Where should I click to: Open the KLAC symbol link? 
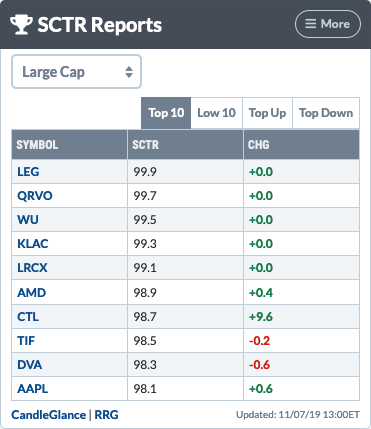[33, 244]
